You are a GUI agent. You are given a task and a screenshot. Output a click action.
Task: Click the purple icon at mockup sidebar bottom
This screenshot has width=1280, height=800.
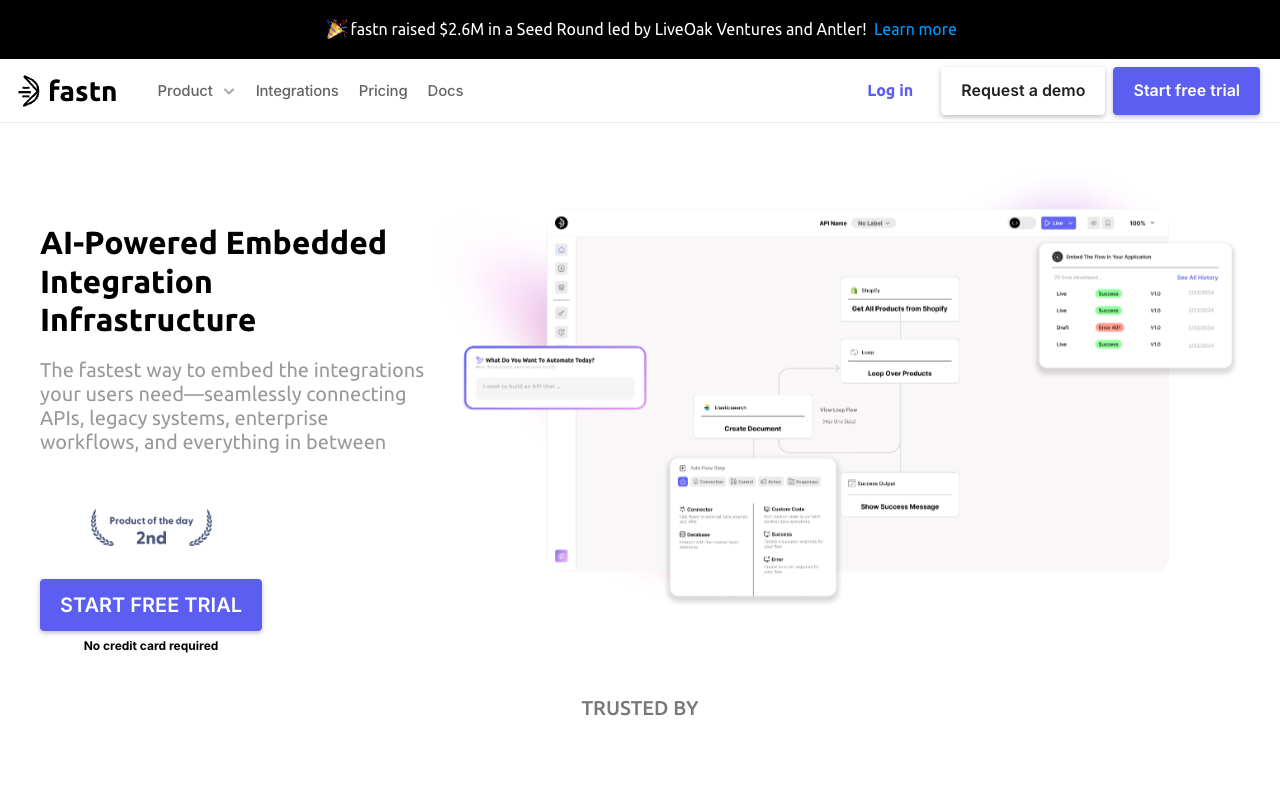coord(561,556)
